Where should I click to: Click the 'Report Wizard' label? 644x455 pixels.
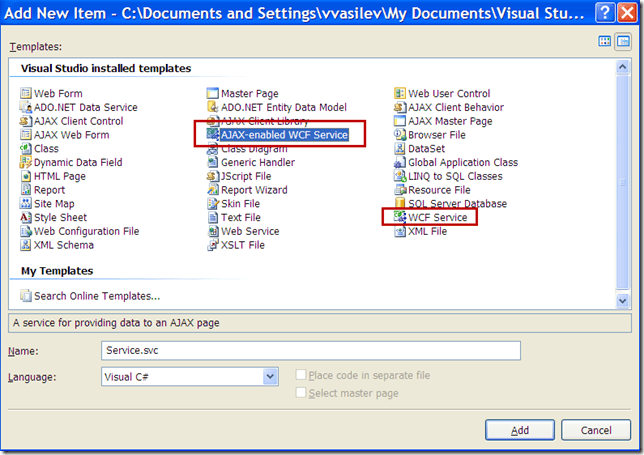click(x=254, y=190)
